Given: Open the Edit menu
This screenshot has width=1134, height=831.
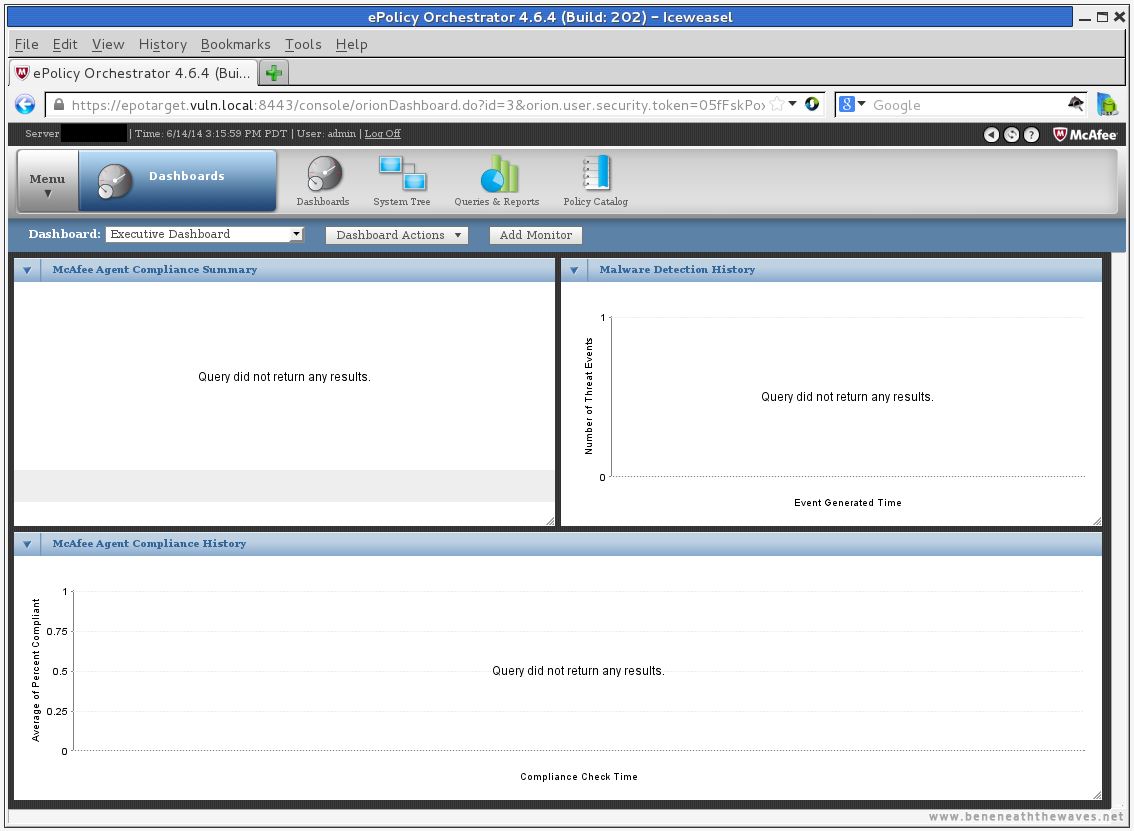Looking at the screenshot, I should coord(65,45).
